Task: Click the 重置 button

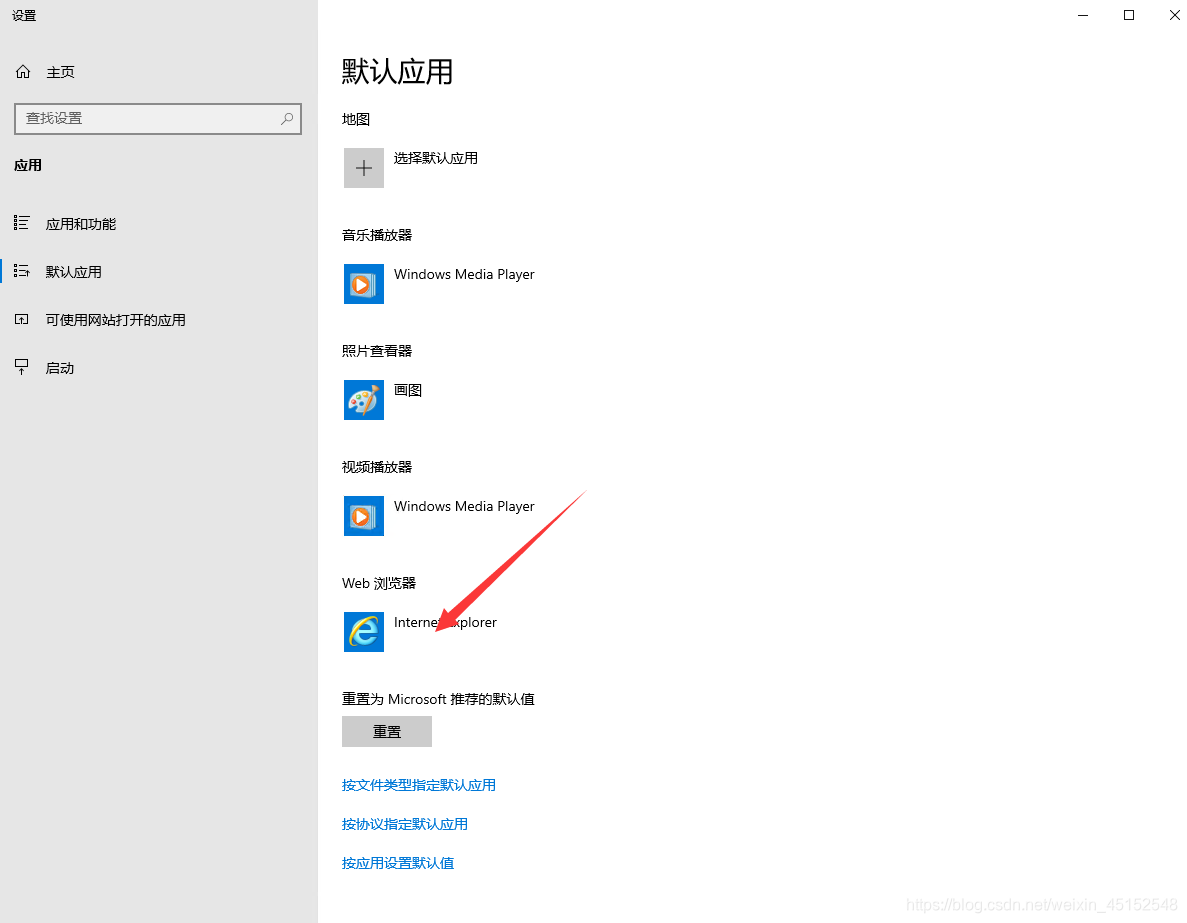Action: coord(387,731)
